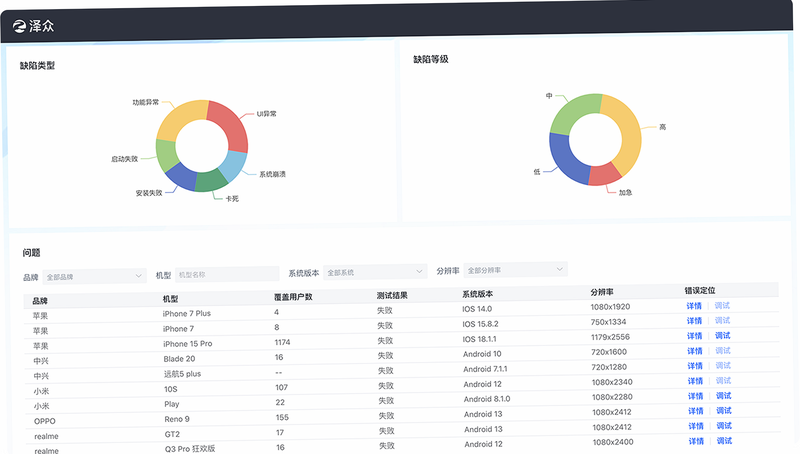
Task: Click 调试 for 10S row
Action: (723, 381)
